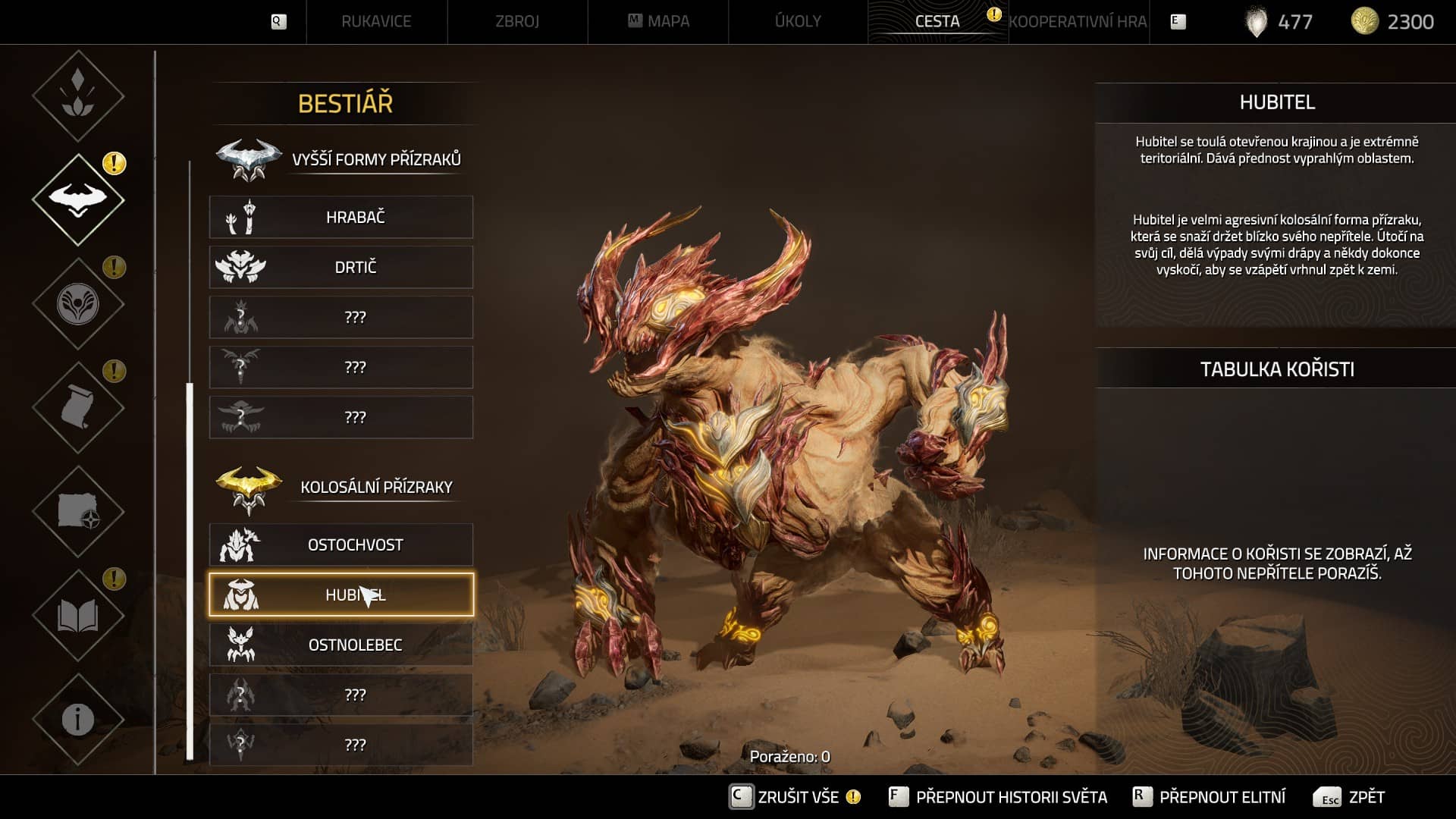This screenshot has width=1456, height=819.
Task: Open the scroll sidebar category
Action: click(78, 407)
